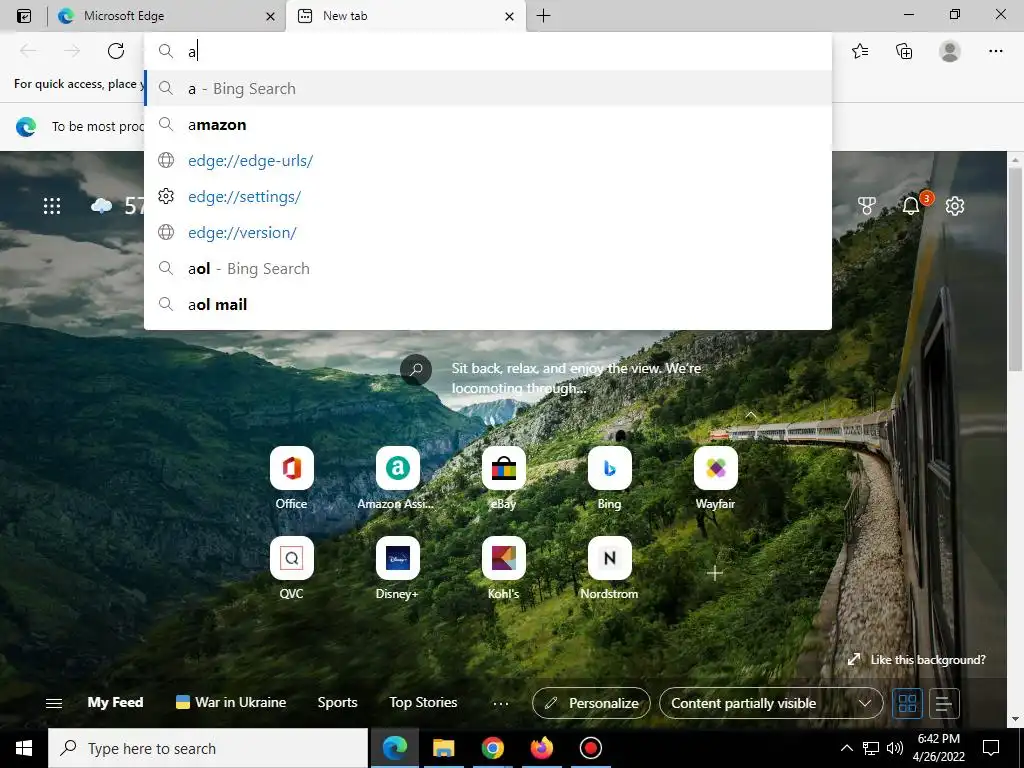Close the Microsoft Edge tab

coord(270,16)
